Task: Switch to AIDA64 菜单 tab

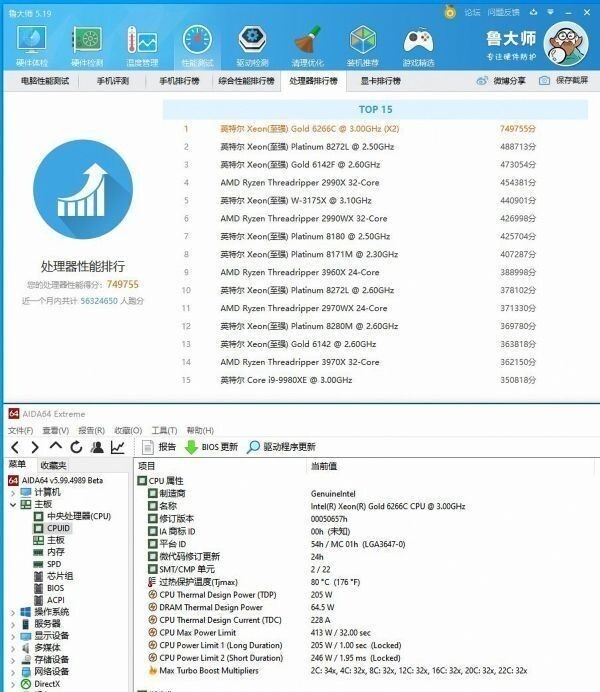Action: click(x=17, y=464)
